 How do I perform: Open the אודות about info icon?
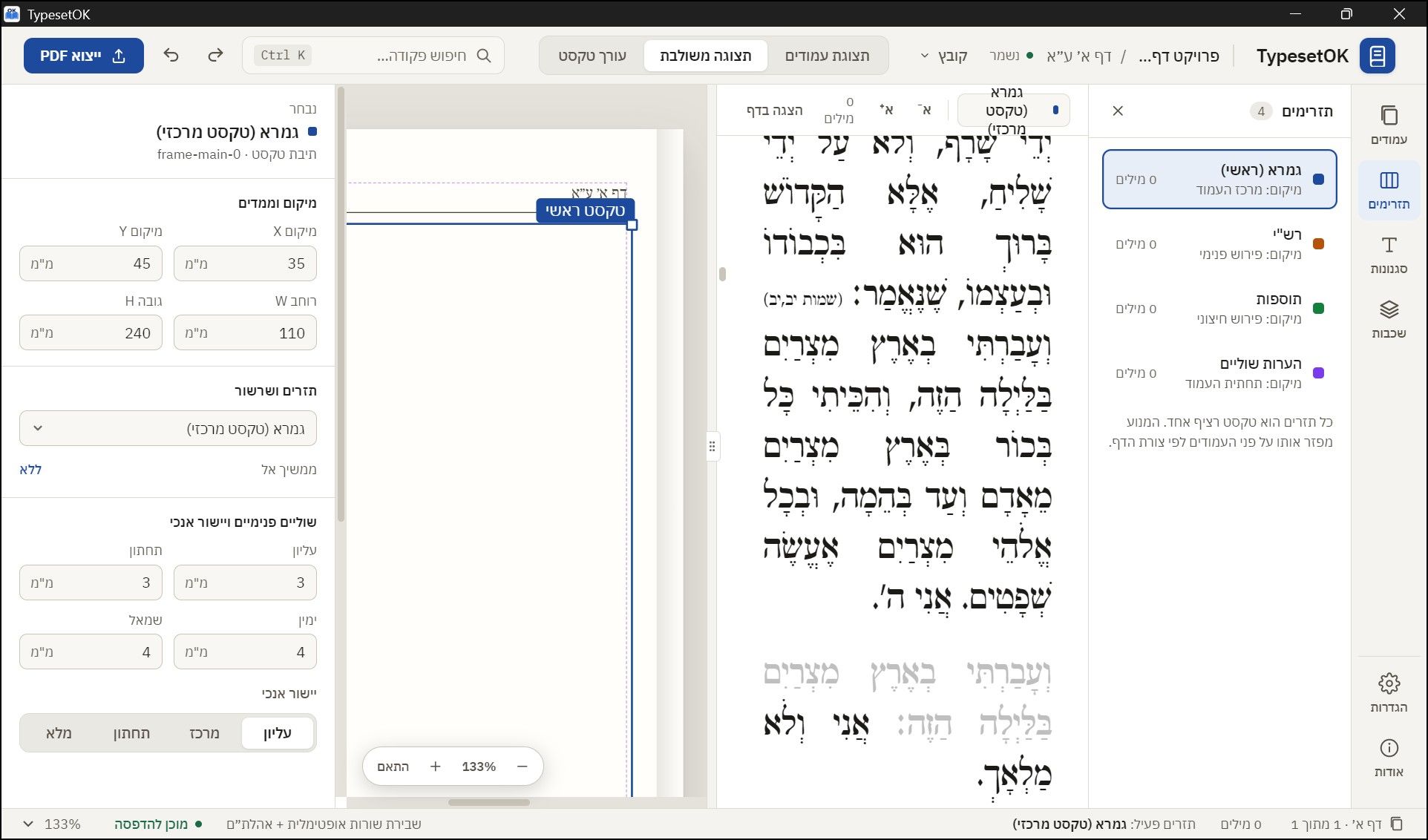[1389, 758]
